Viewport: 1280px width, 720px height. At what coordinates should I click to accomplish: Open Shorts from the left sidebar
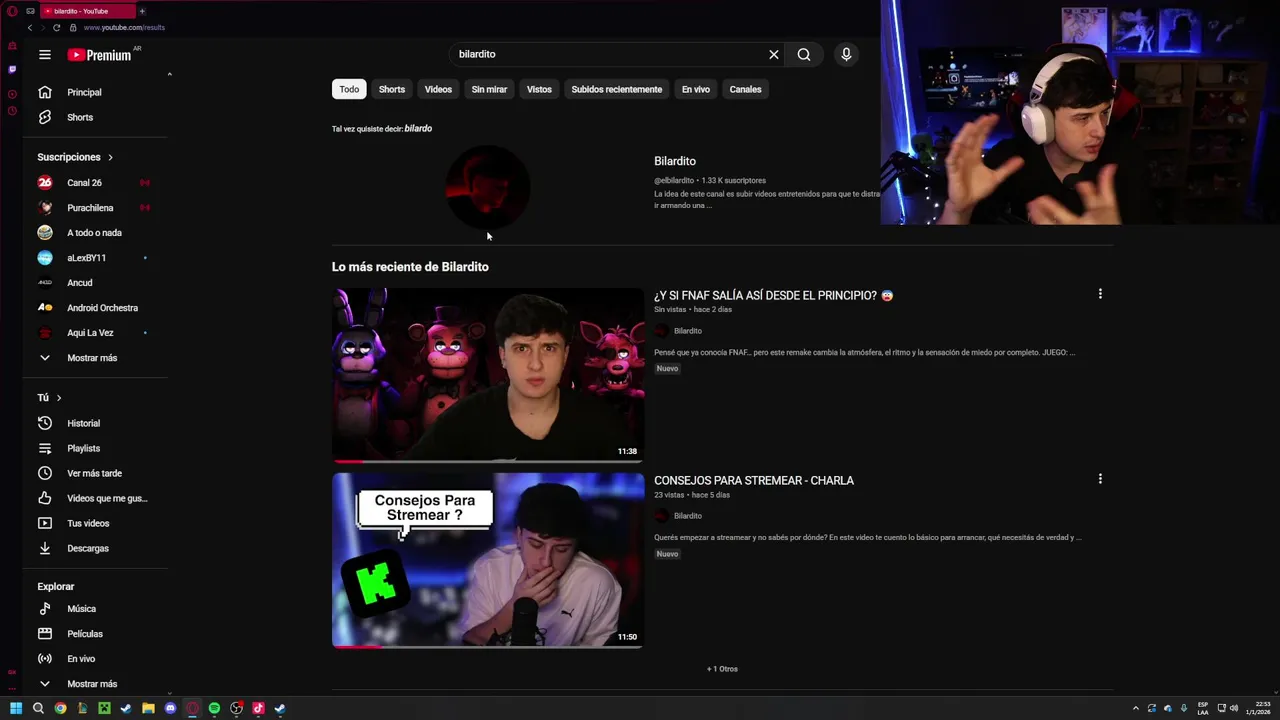coord(97,117)
